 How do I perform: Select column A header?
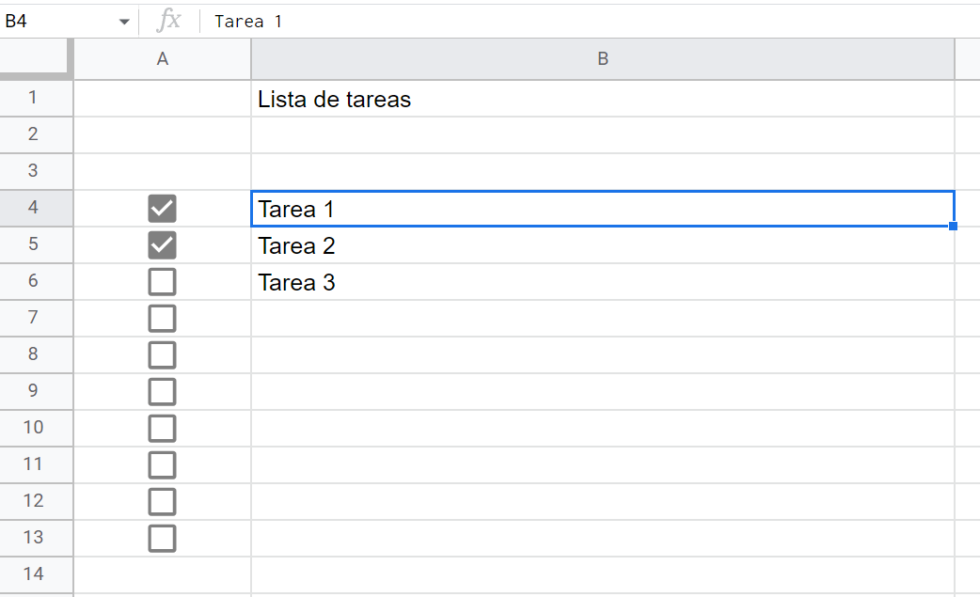162,59
